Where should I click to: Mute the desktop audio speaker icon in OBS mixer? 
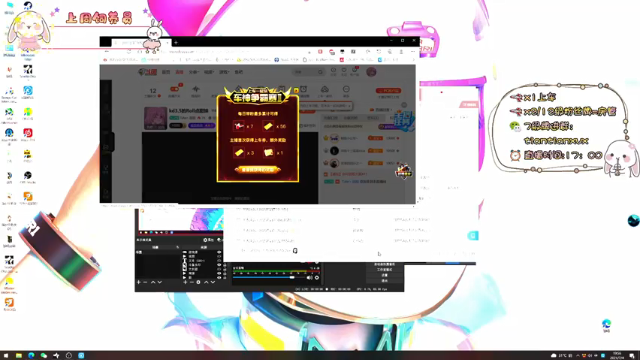[x=309, y=278]
